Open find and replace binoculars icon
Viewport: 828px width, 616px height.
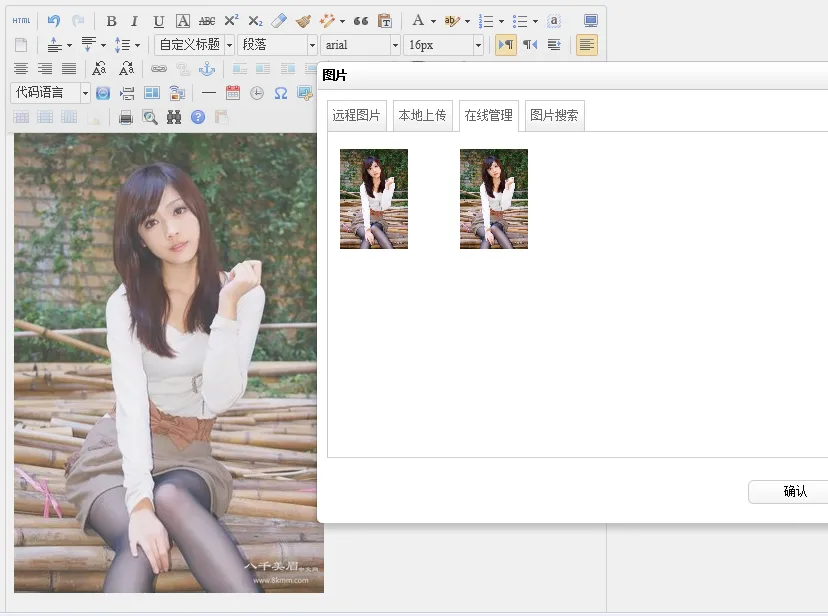174,117
